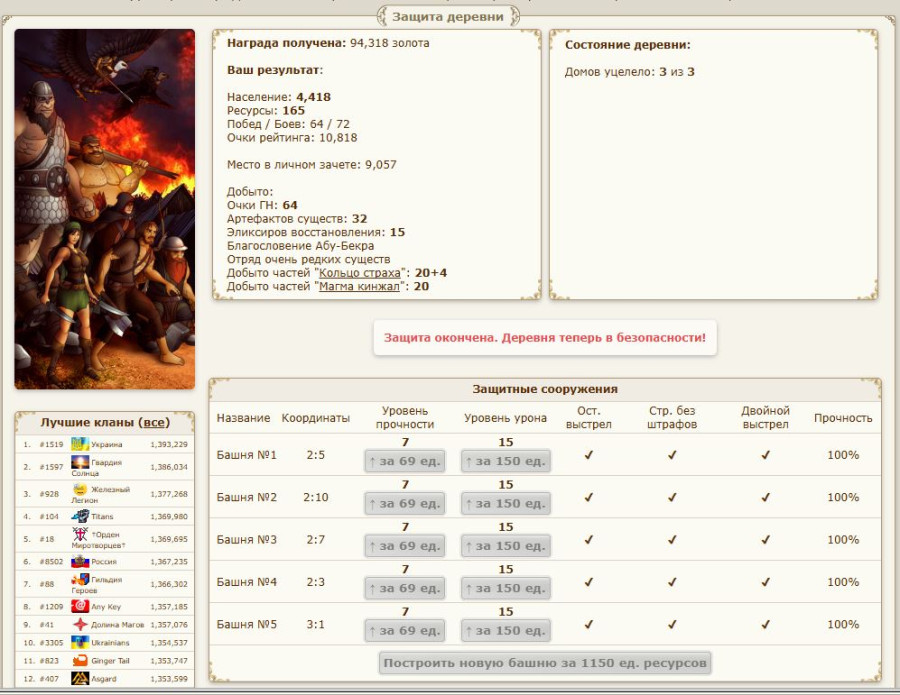
Task: Click clan number #8502
Action: click(51, 562)
